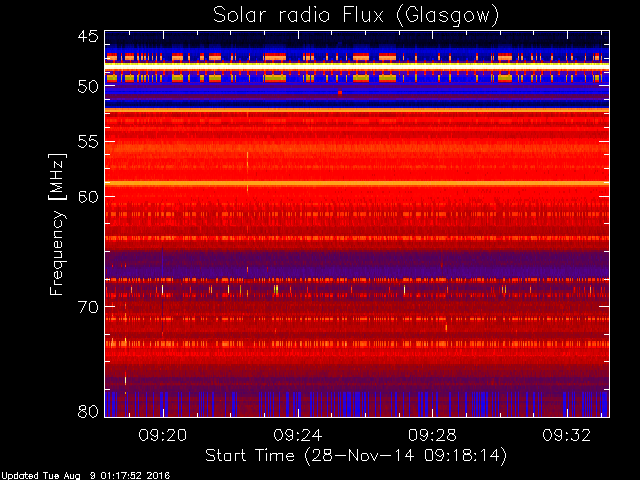This screenshot has width=640, height=480.
Task: Select the Updated timestamp text
Action: (85, 475)
